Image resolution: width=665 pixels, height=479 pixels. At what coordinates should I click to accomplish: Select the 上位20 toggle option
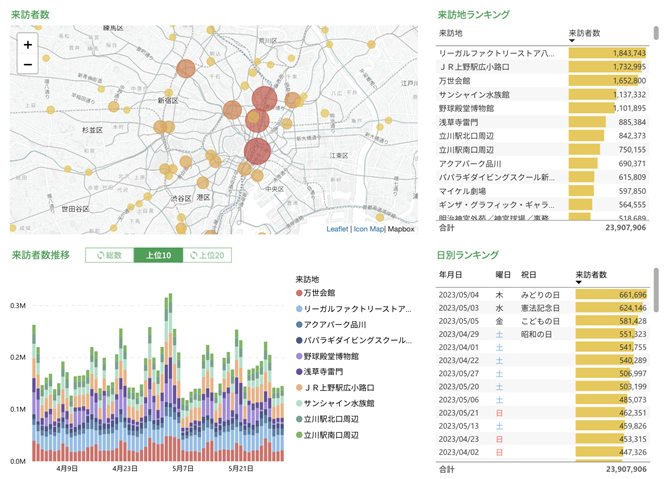click(x=207, y=255)
